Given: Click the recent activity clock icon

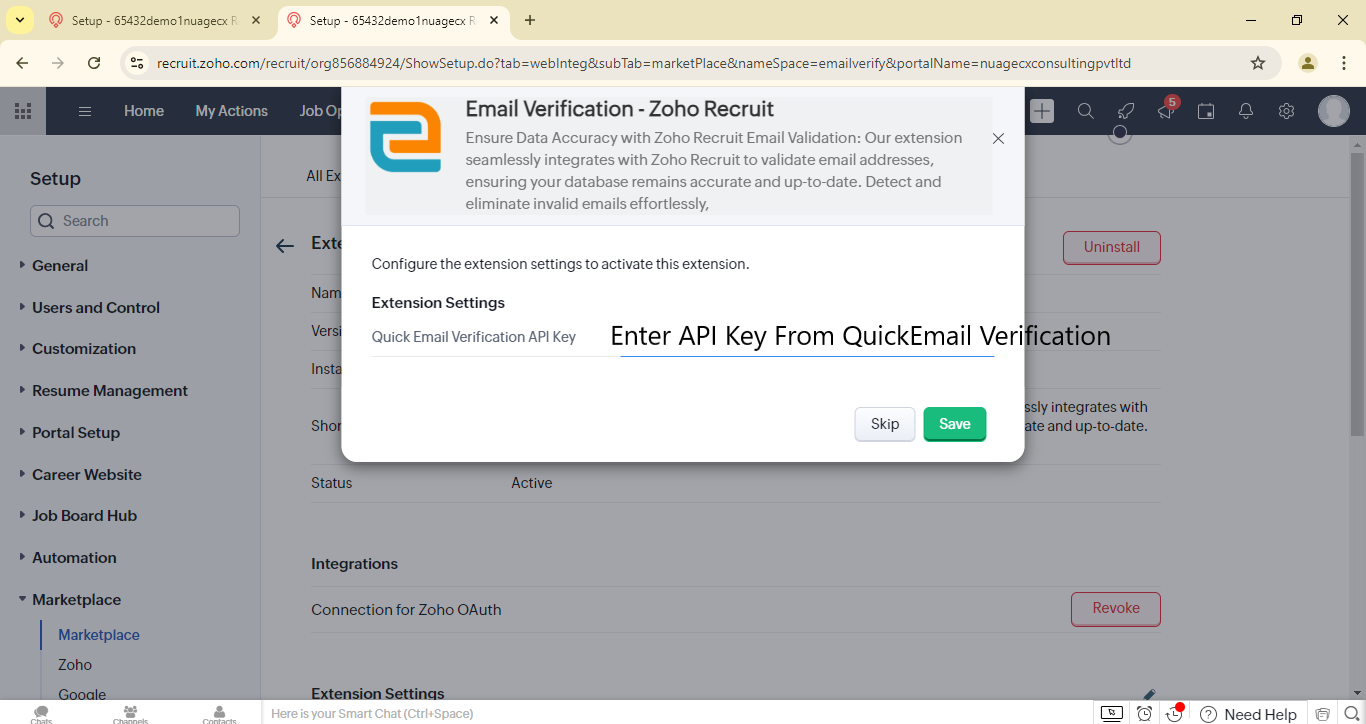Looking at the screenshot, I should pos(1175,713).
